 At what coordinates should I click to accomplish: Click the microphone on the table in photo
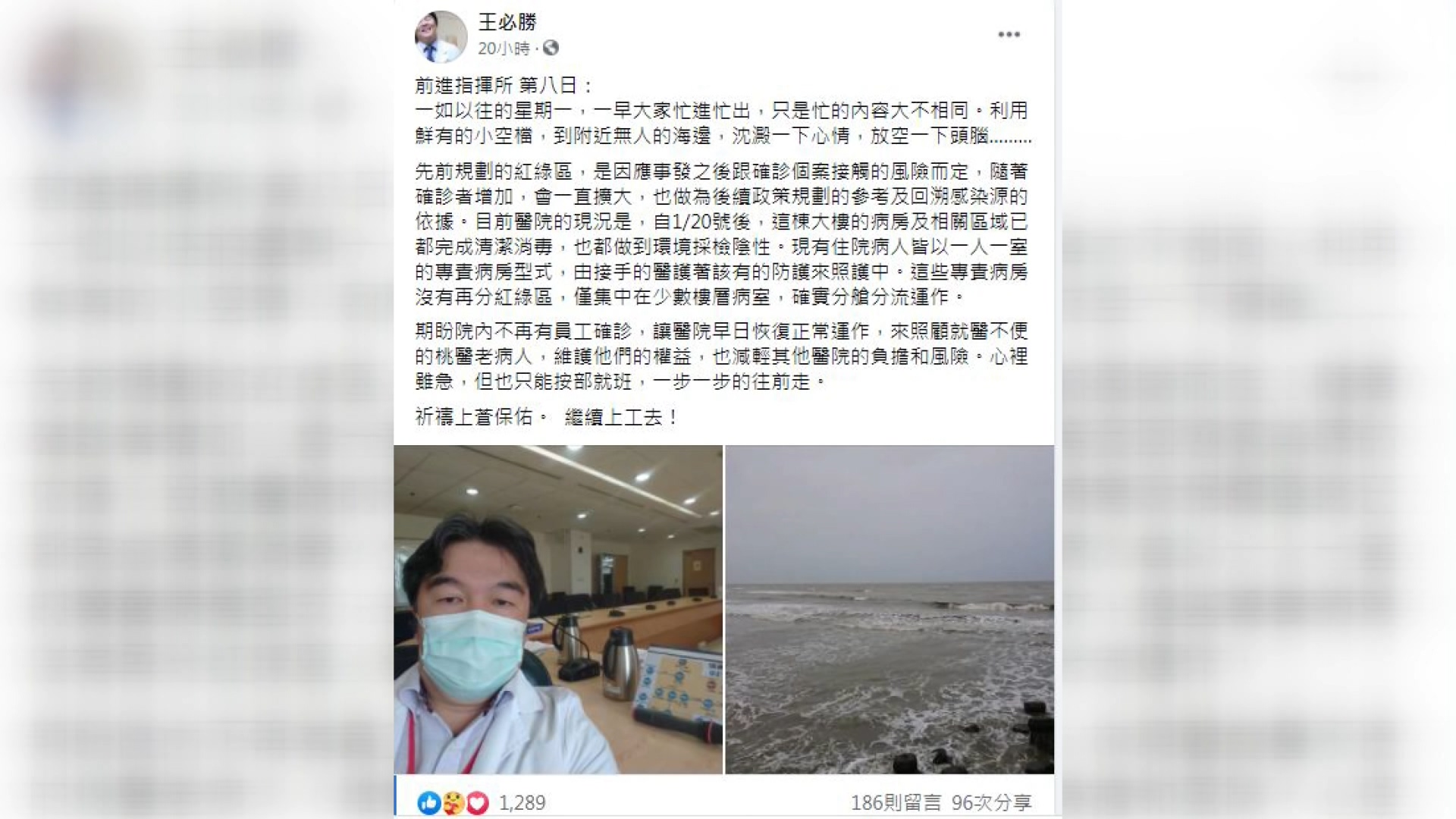point(677,723)
